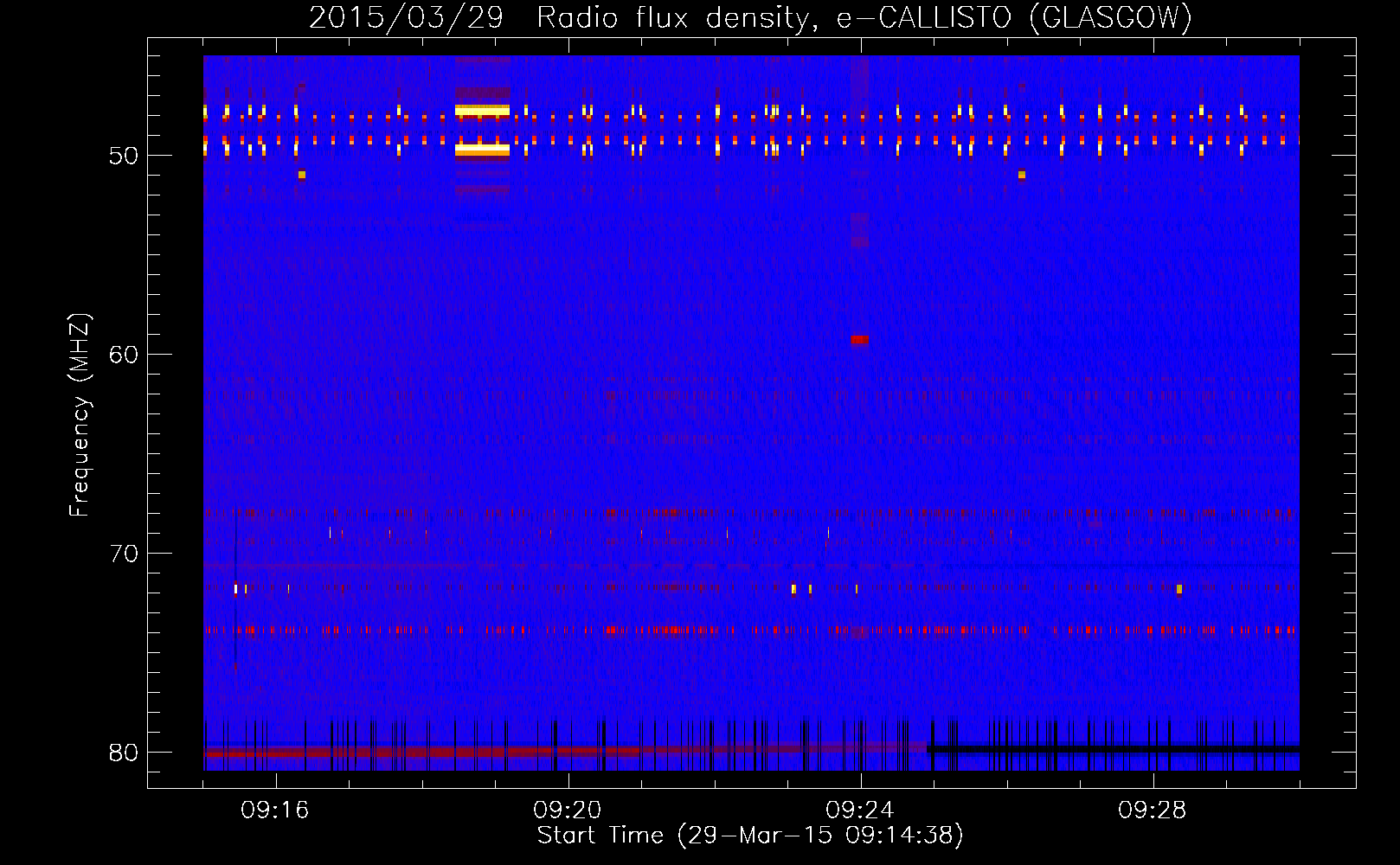Click the bright yellow-white band just above 50 MHz
The height and width of the screenshot is (865, 1400).
[x=482, y=150]
